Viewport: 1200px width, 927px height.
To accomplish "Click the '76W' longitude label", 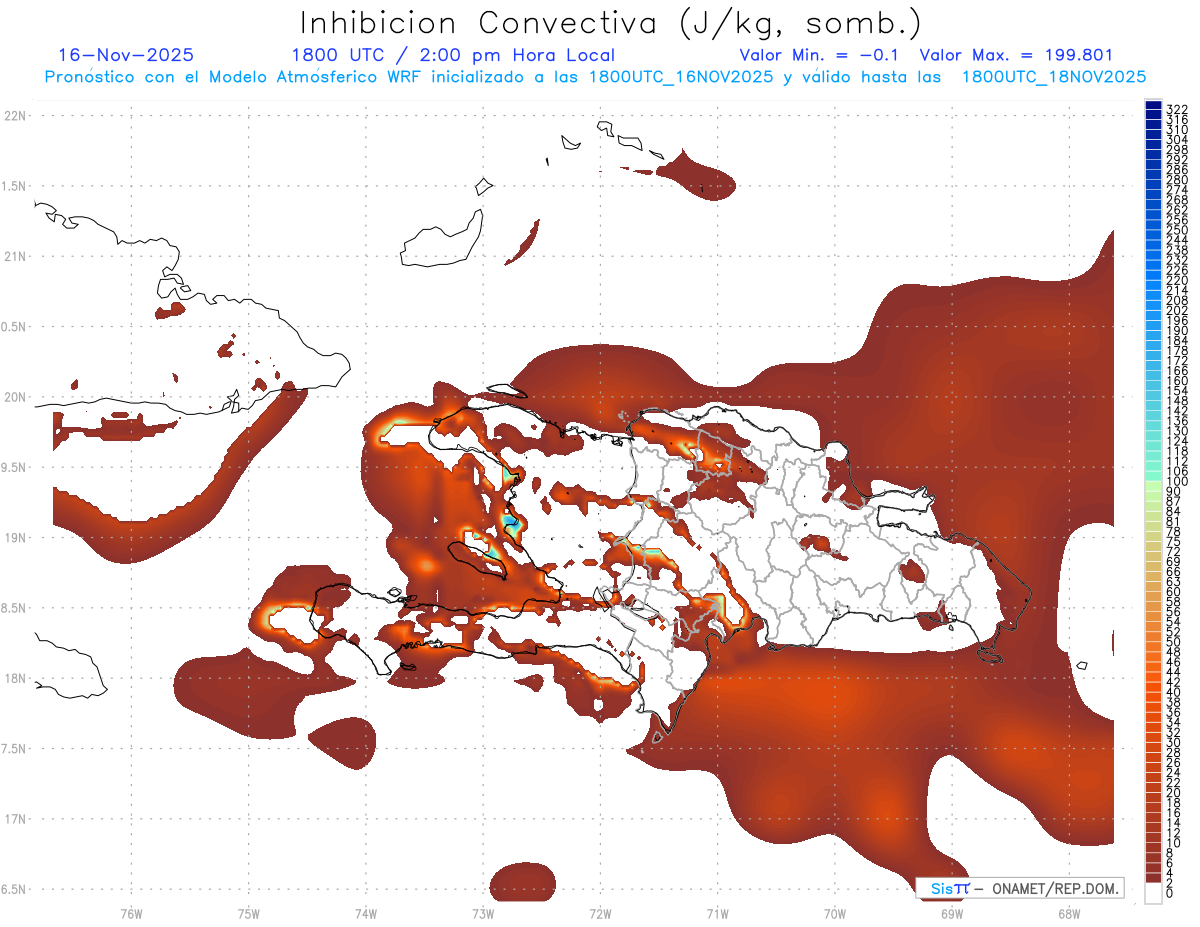I will point(132,913).
